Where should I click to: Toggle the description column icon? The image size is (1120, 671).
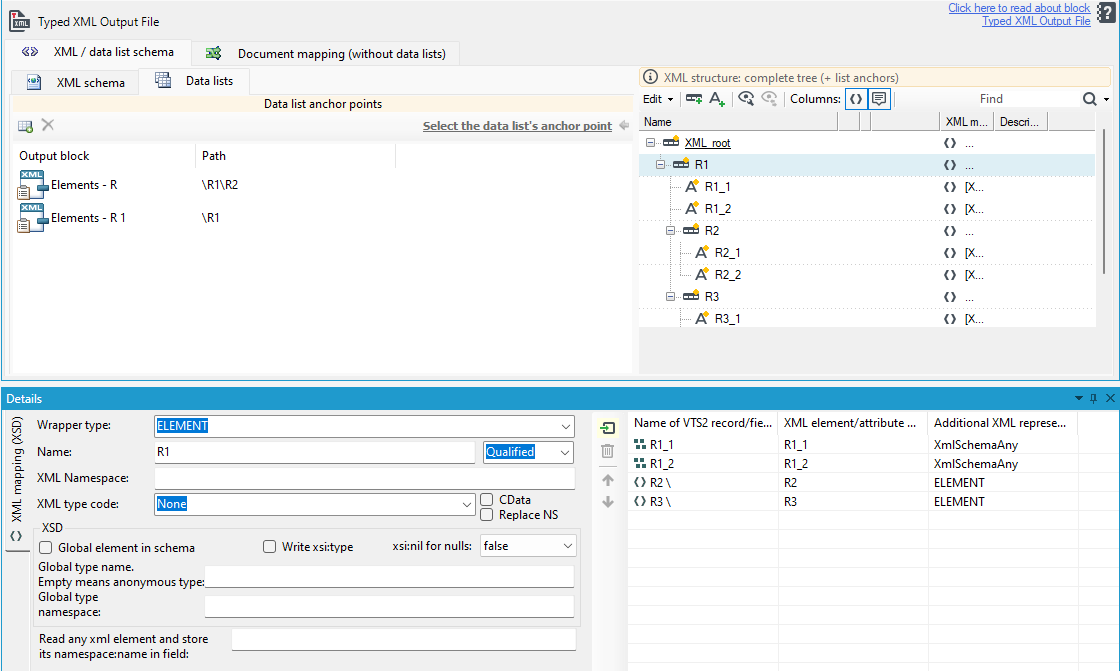879,99
